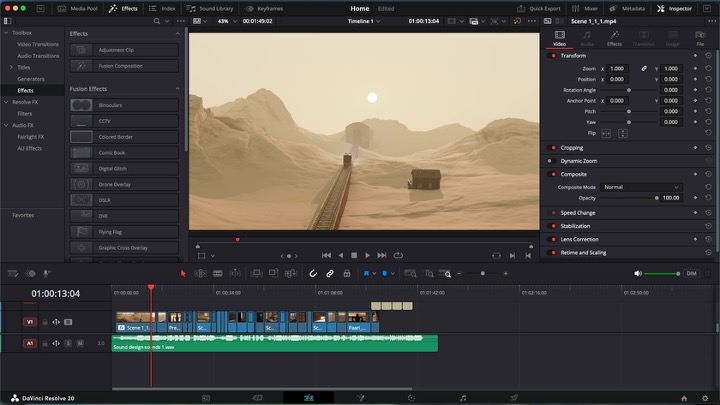
Task: Toggle the Loop playback button
Action: pyautogui.click(x=398, y=255)
